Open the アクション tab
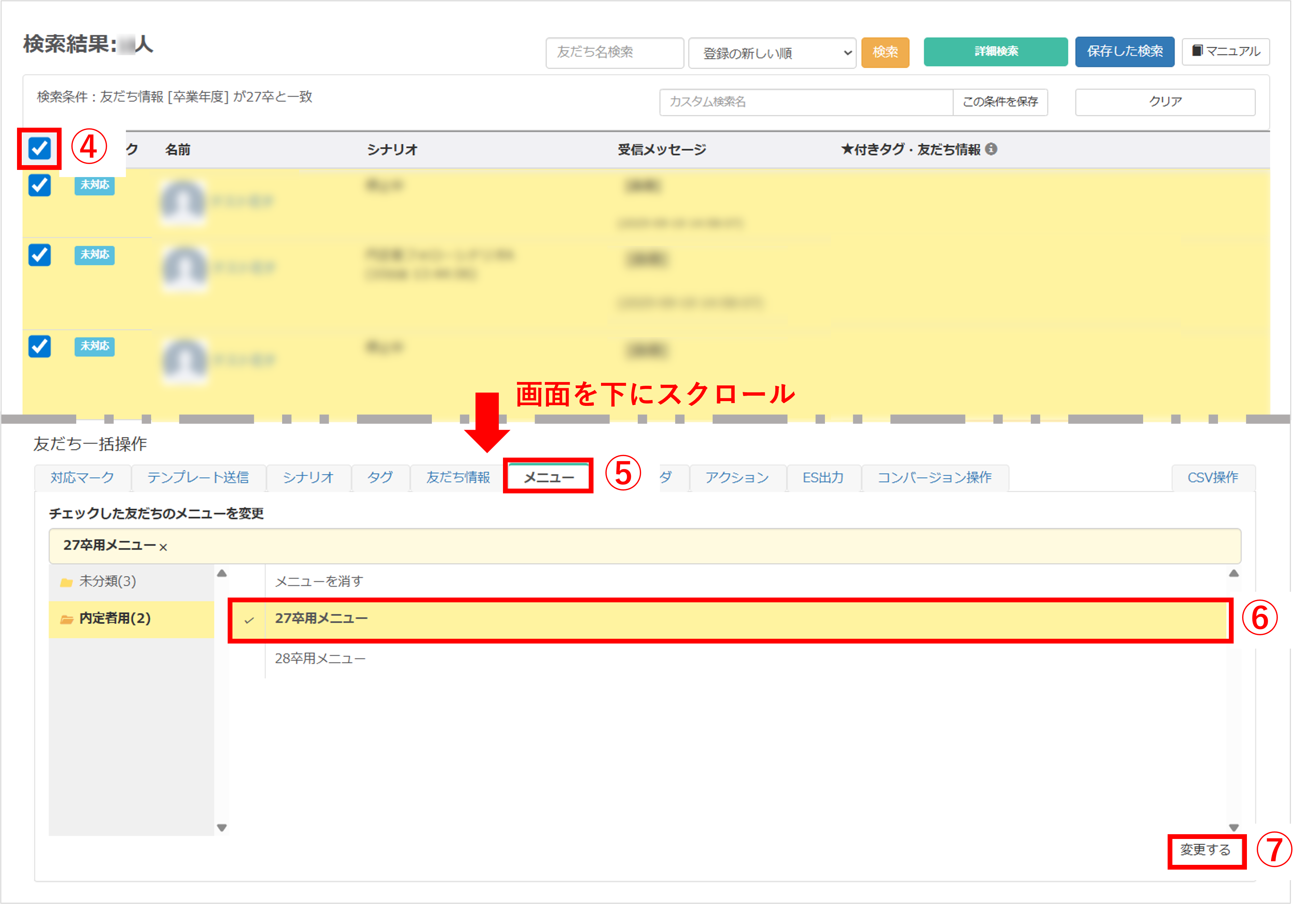1316x904 pixels. (737, 477)
